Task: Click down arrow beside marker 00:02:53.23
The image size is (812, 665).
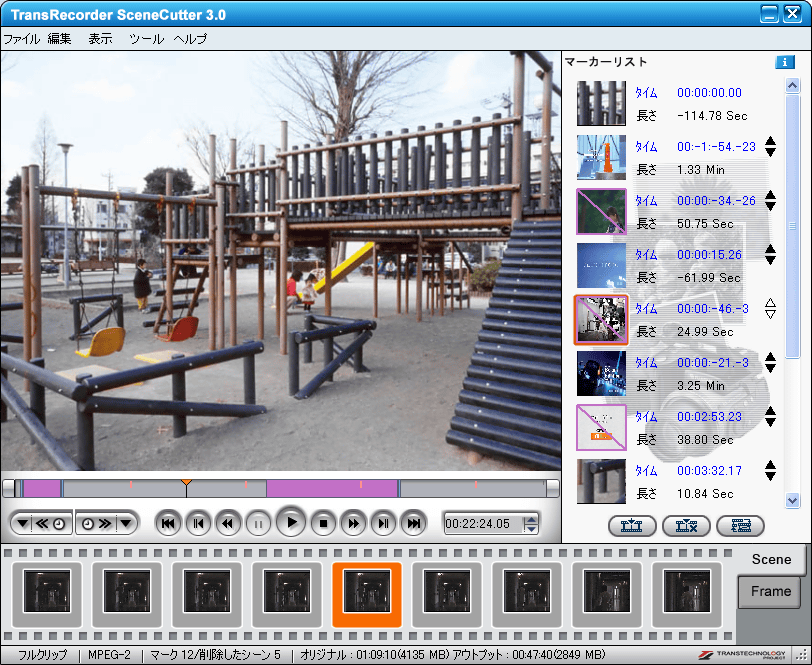Action: coord(770,423)
